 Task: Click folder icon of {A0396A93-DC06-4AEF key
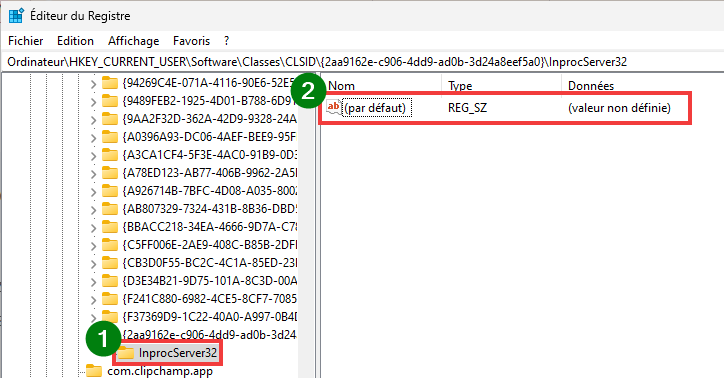click(x=109, y=137)
